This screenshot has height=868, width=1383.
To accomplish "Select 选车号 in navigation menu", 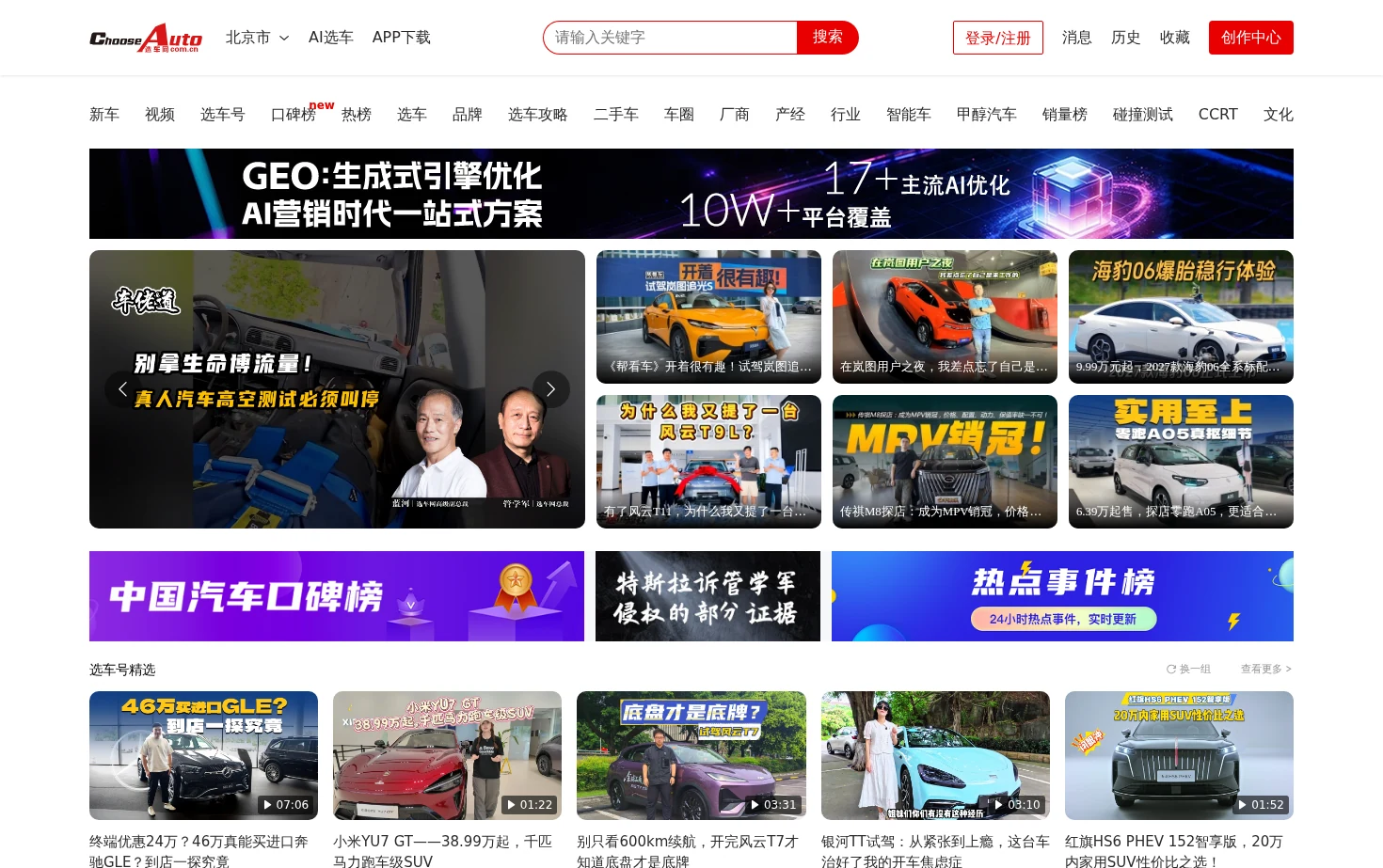I will pyautogui.click(x=223, y=115).
